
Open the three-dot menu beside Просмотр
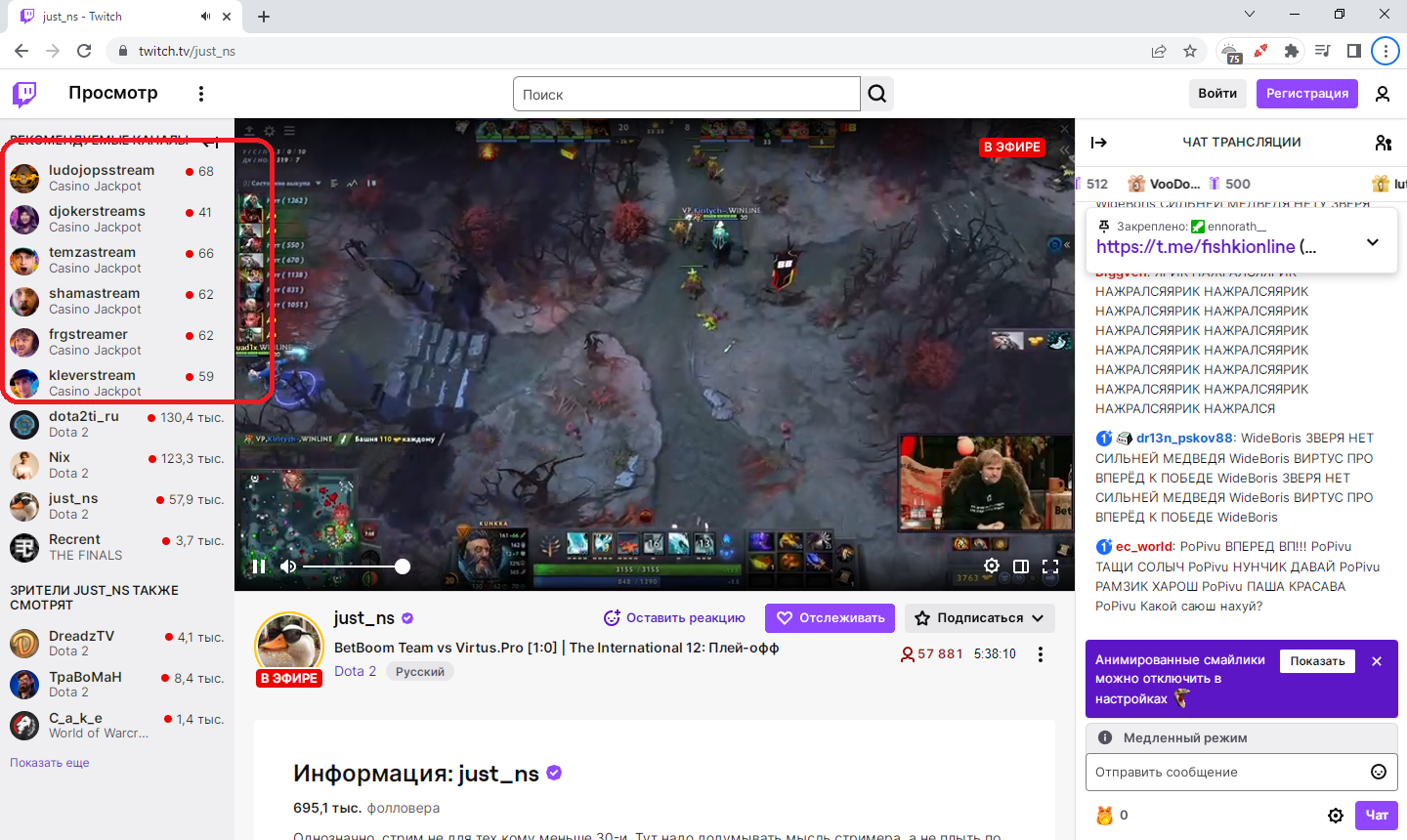[201, 94]
